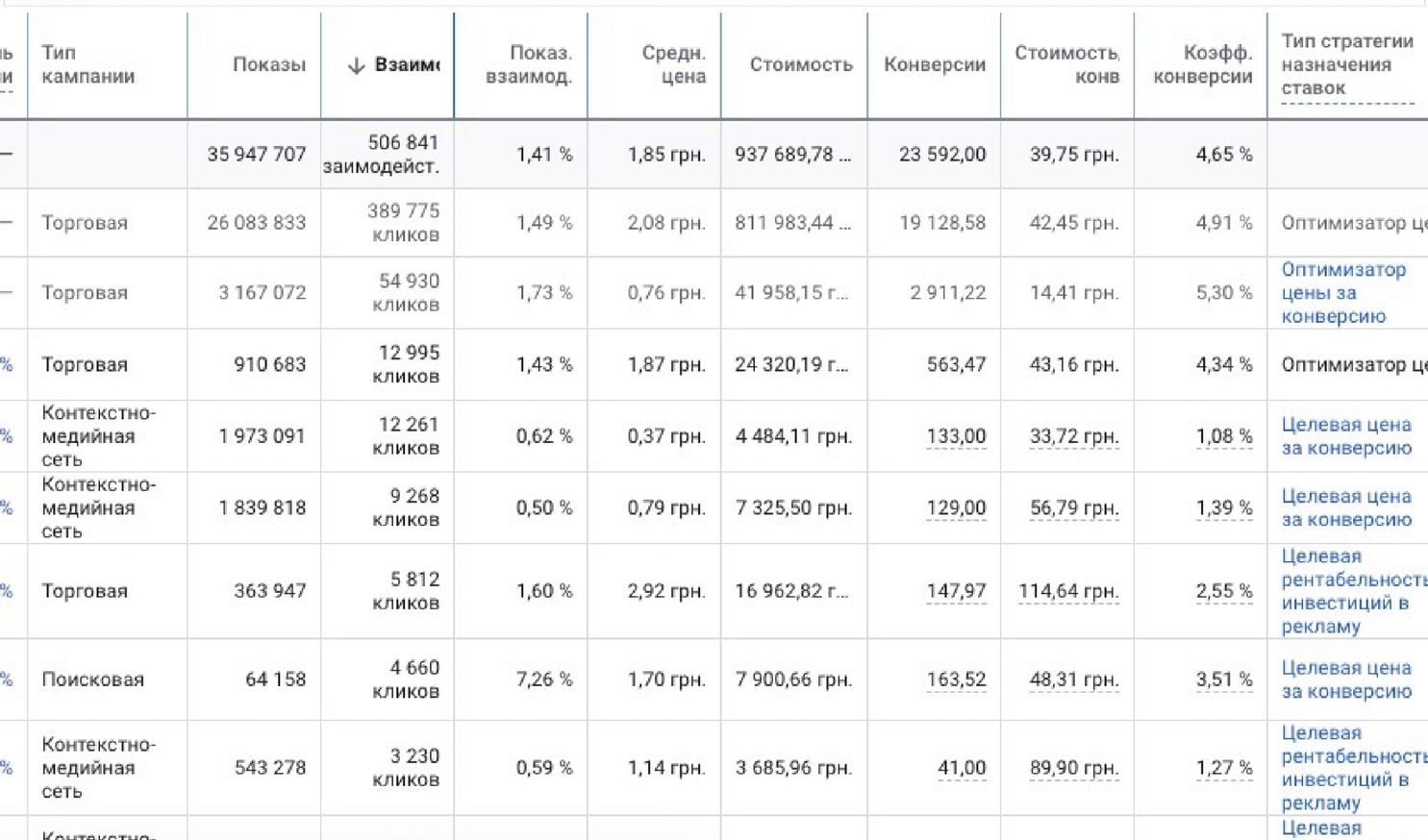Sort by Стоимость column header
This screenshot has height=840, width=1428.
[801, 64]
